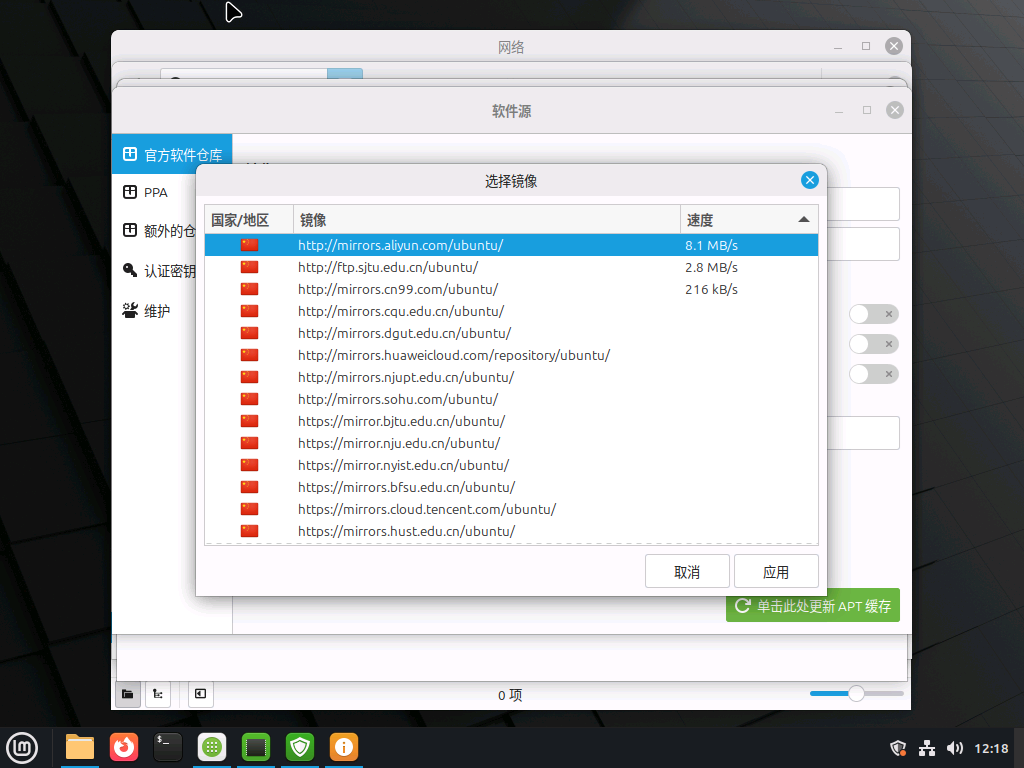This screenshot has width=1024, height=768.
Task: Select the mirrors.aliyun.com mirror row
Action: (511, 245)
